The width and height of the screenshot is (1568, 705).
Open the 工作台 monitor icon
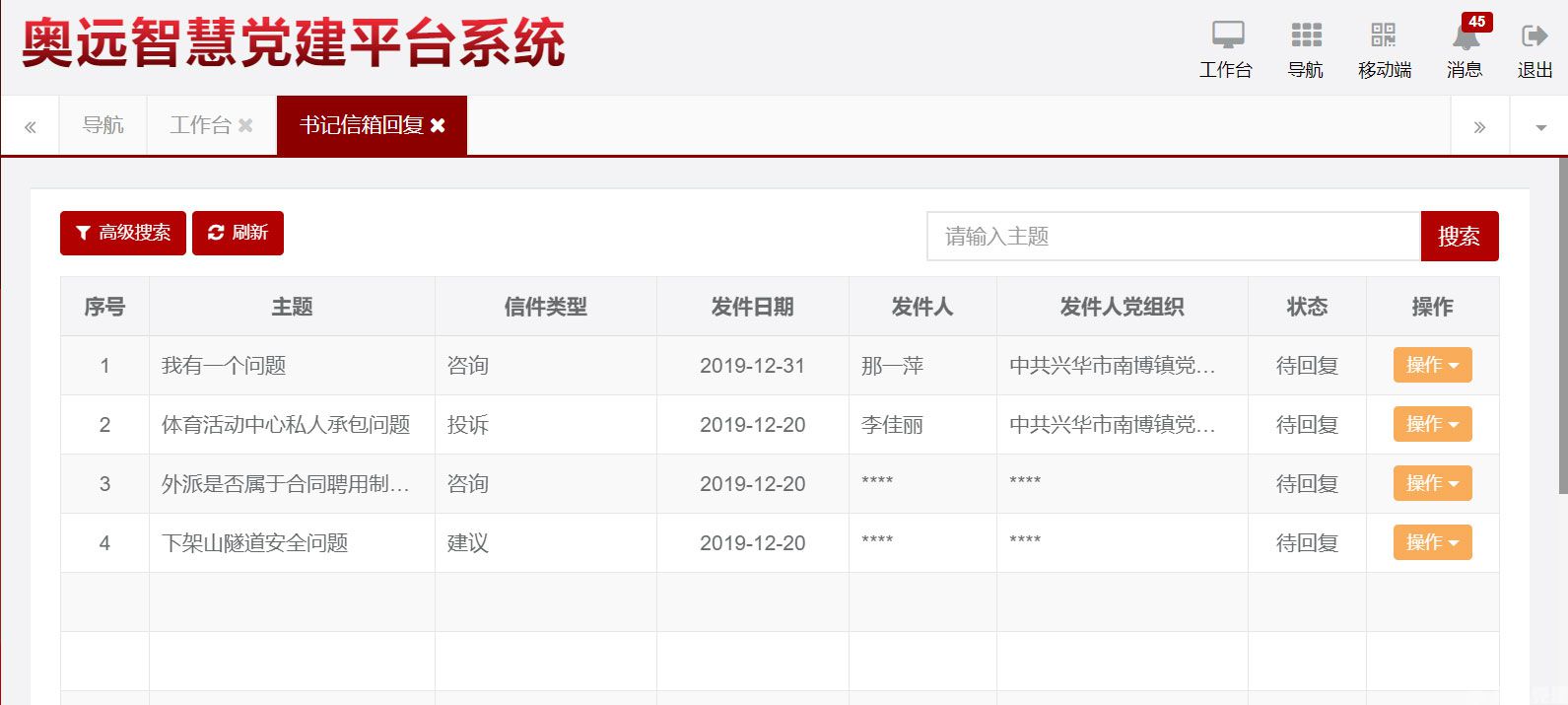(x=1227, y=35)
